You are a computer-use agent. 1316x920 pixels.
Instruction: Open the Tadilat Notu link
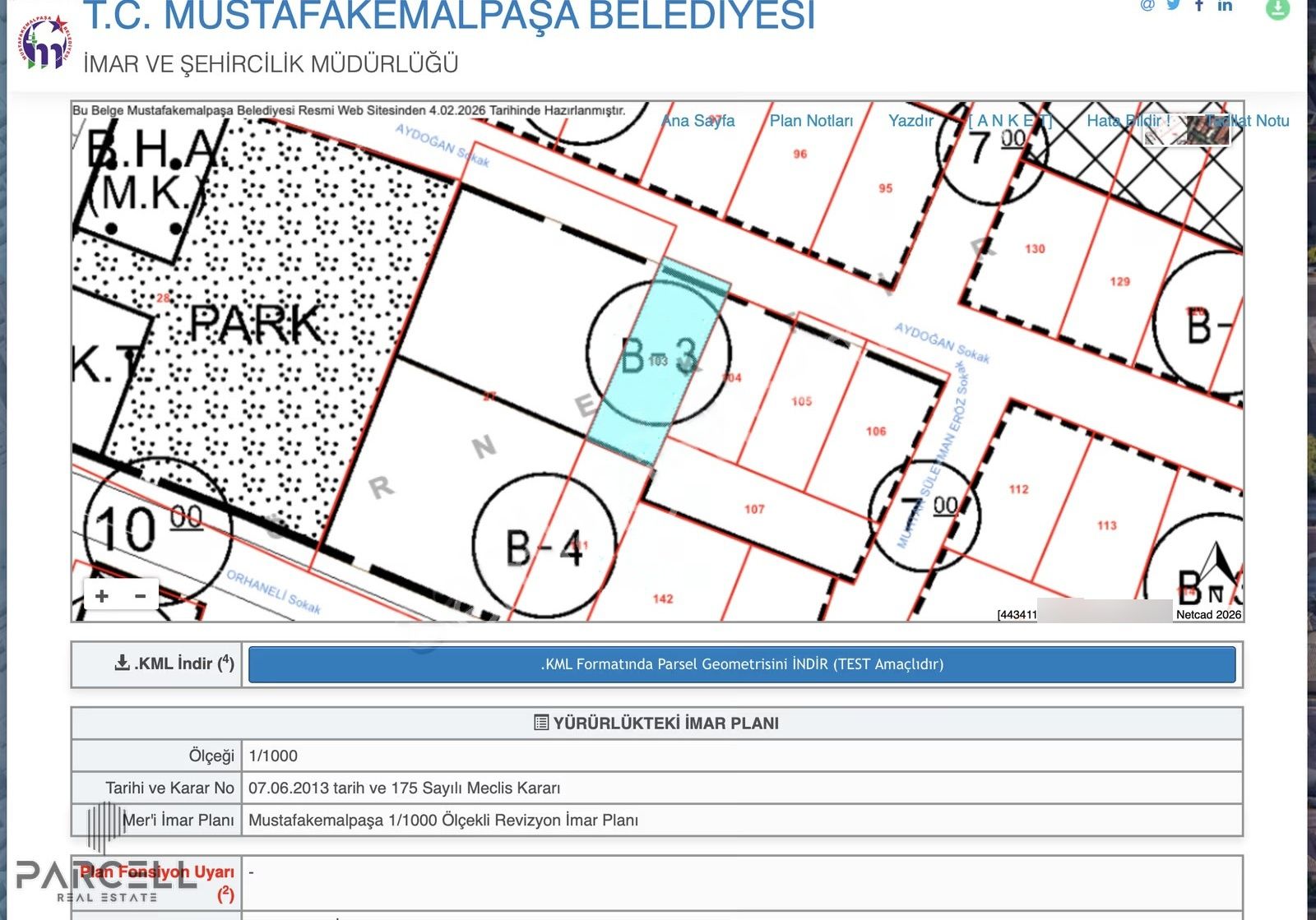1249,120
